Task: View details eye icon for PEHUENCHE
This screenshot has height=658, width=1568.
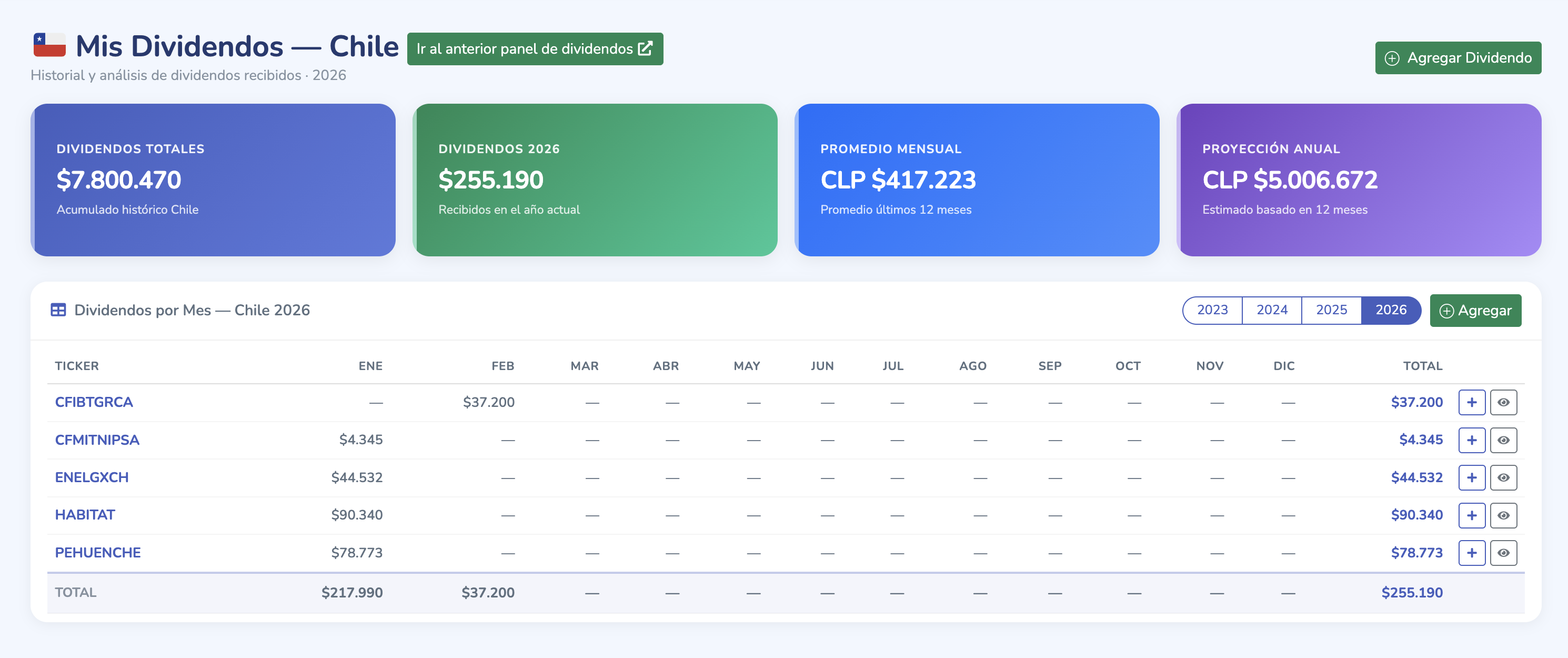Action: (1503, 553)
